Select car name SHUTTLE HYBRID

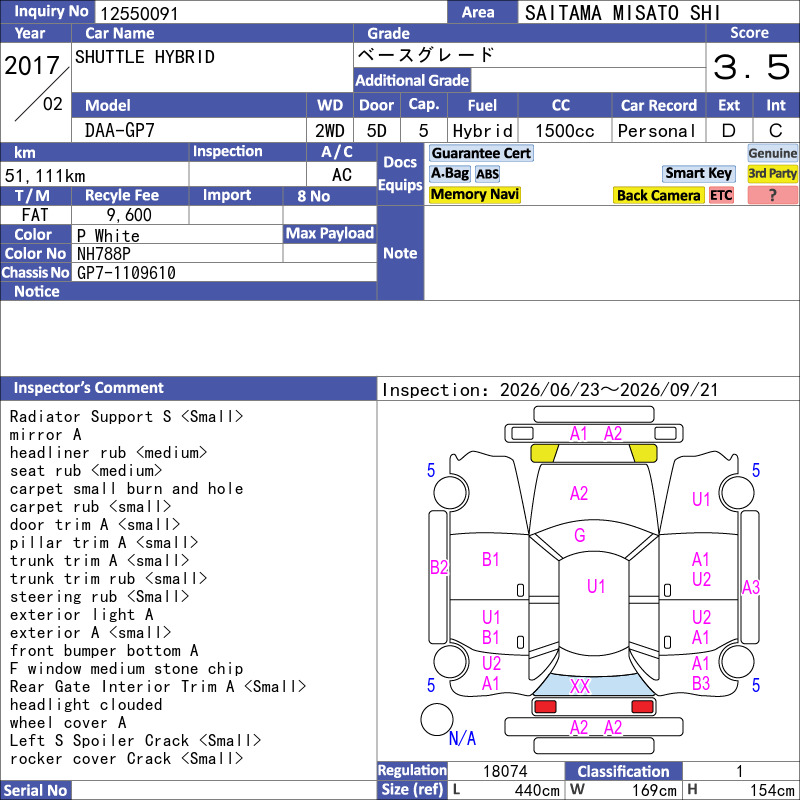145,57
